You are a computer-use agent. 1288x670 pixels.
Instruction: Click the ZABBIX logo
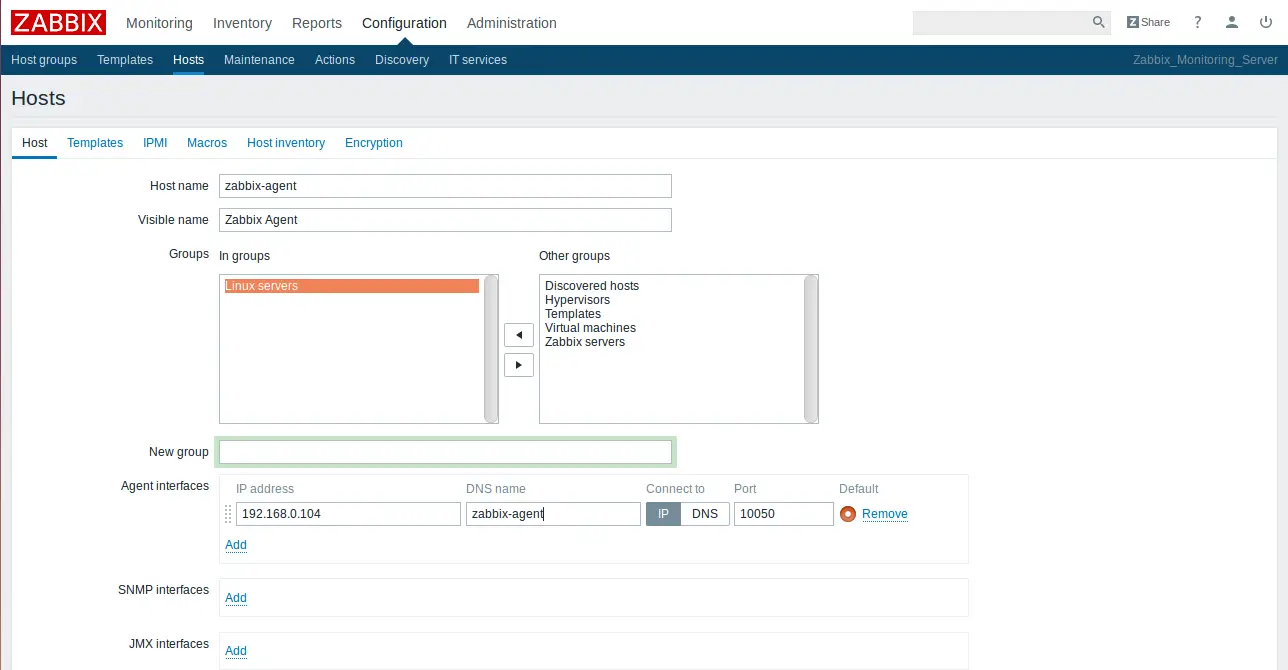pyautogui.click(x=59, y=22)
